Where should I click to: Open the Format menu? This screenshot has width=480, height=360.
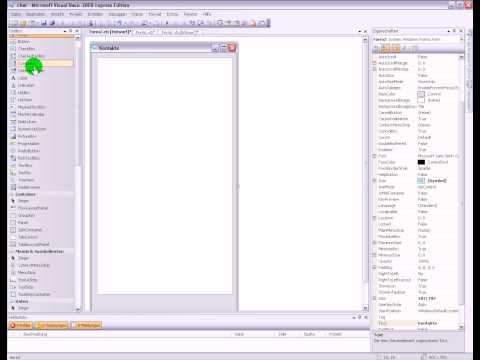click(x=155, y=14)
